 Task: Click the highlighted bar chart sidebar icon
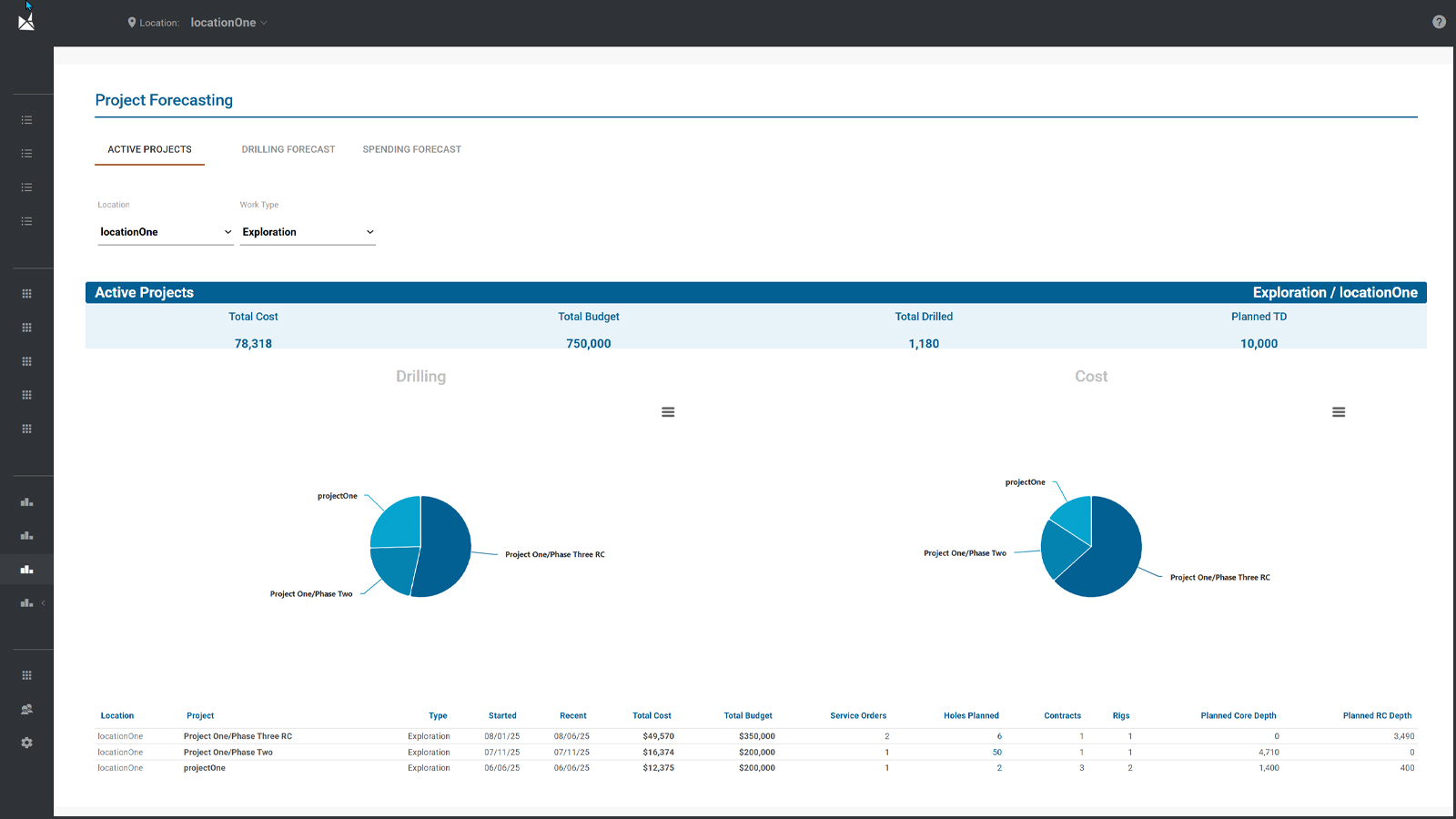[26, 570]
